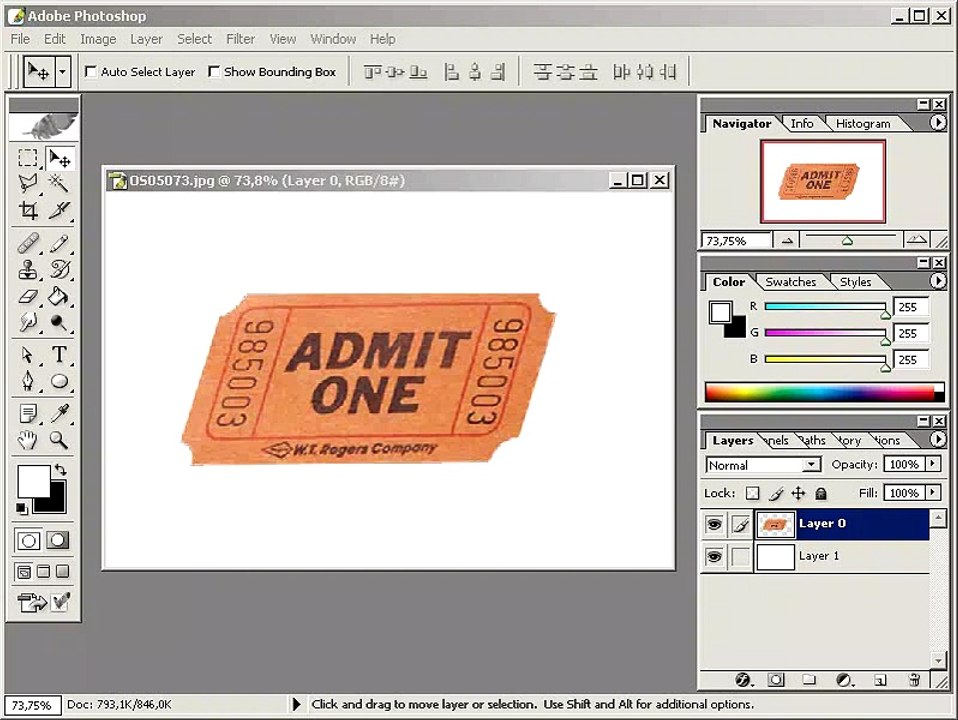Open the Color palette menu arrow
958x720 pixels.
pyautogui.click(x=938, y=281)
